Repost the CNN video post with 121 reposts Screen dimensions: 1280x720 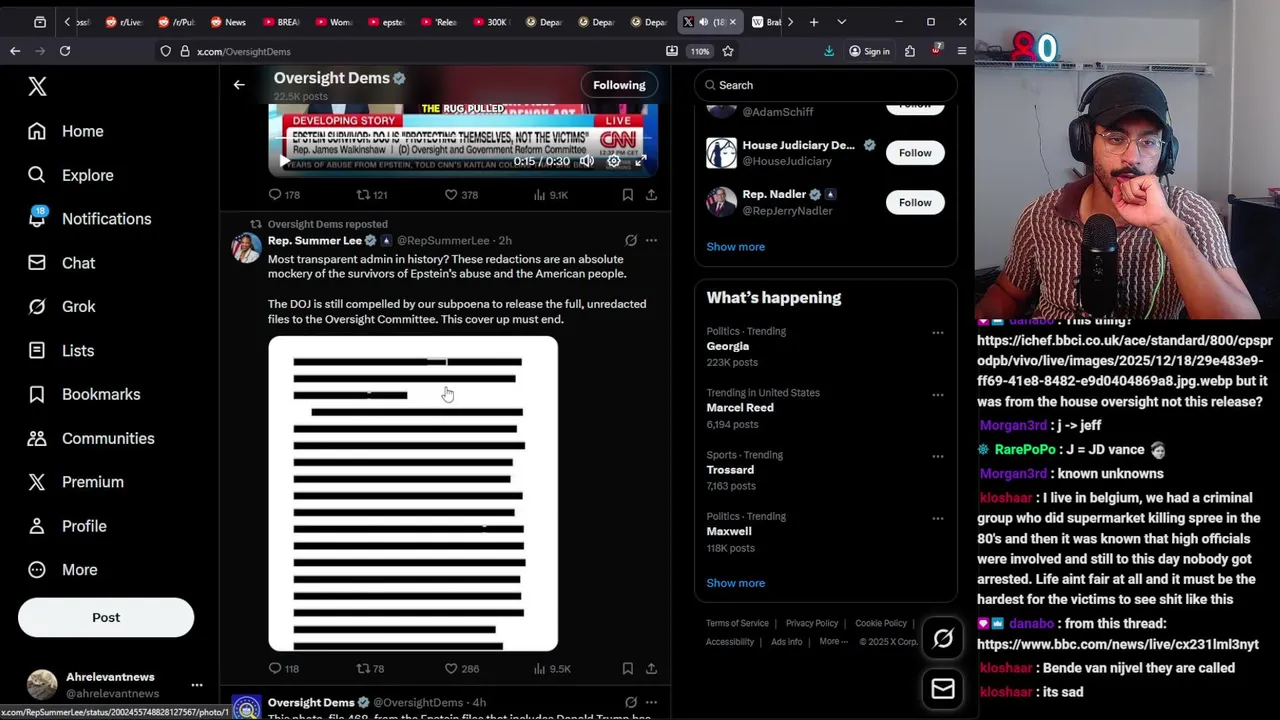(372, 195)
